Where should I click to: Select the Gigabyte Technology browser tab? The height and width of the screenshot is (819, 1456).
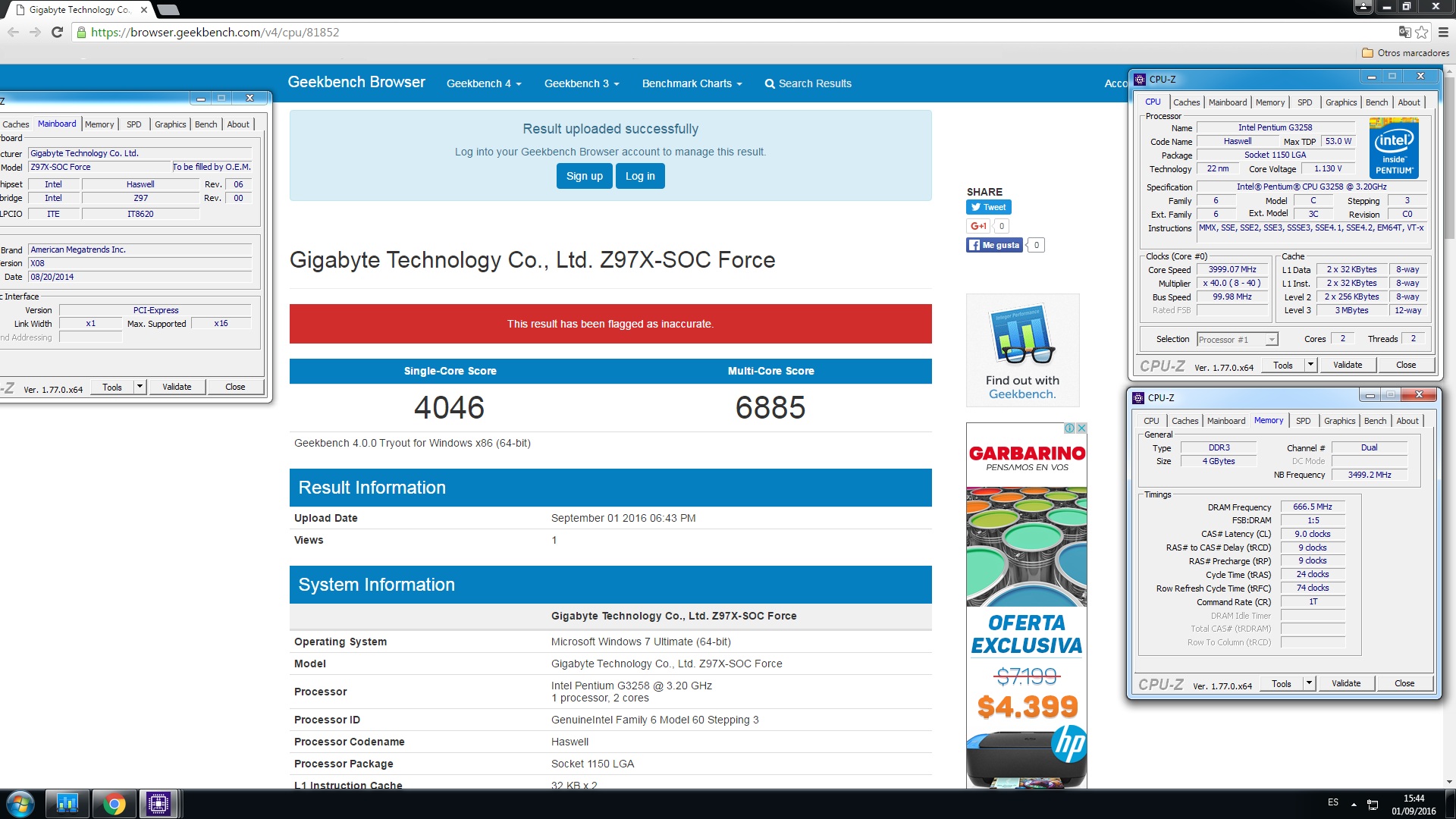[80, 10]
